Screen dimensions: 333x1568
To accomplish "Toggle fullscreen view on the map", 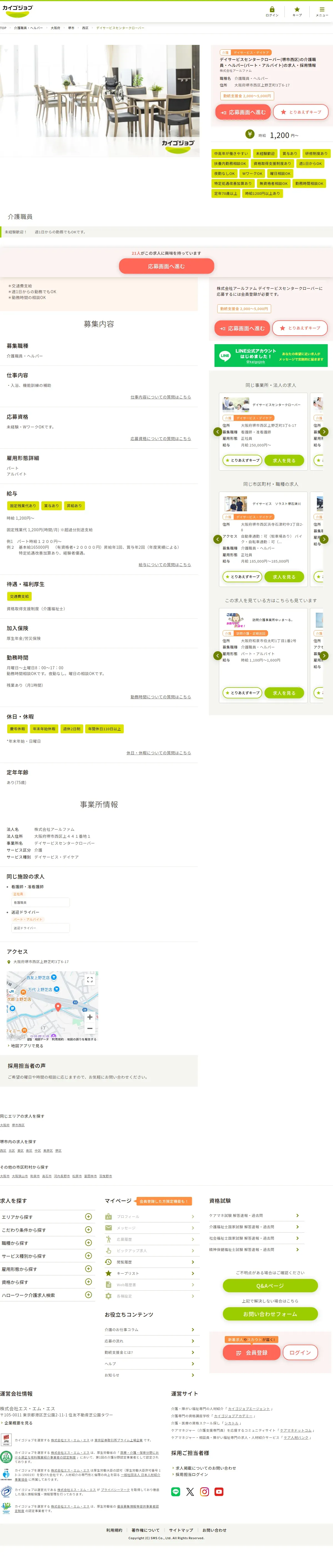I will 90,979.
